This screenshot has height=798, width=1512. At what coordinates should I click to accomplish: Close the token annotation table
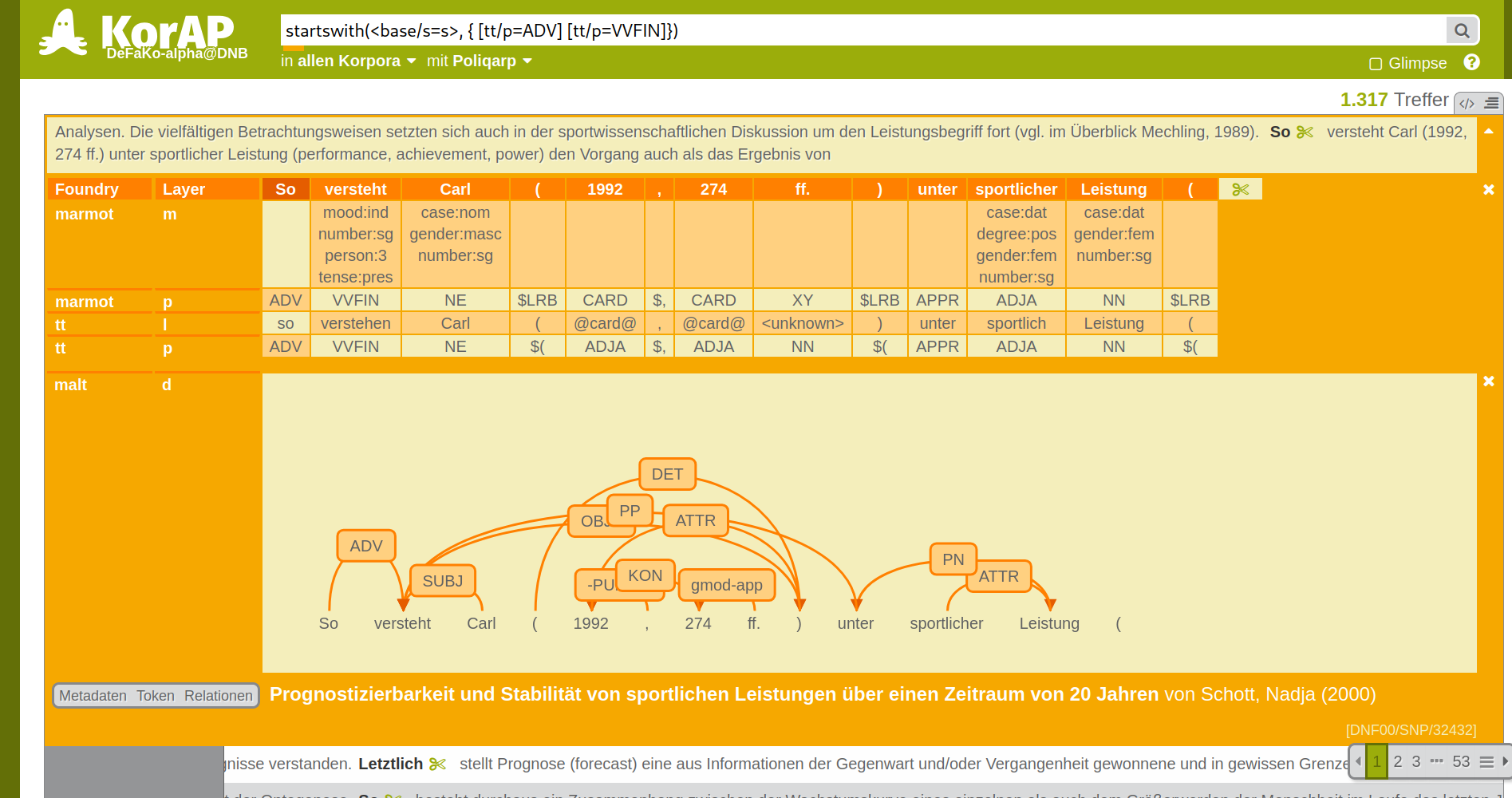click(x=1488, y=190)
